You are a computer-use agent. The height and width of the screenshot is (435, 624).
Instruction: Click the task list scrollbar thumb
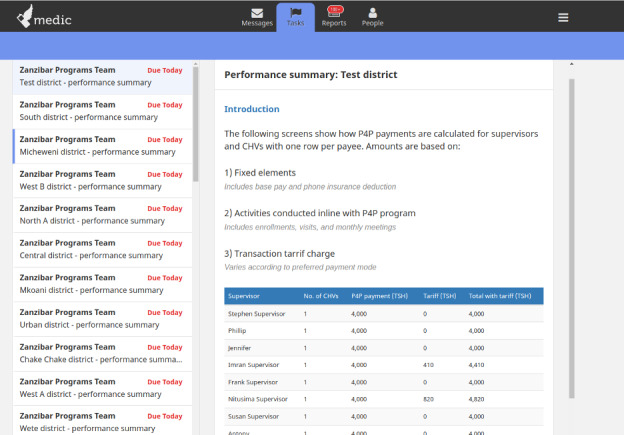tap(195, 124)
